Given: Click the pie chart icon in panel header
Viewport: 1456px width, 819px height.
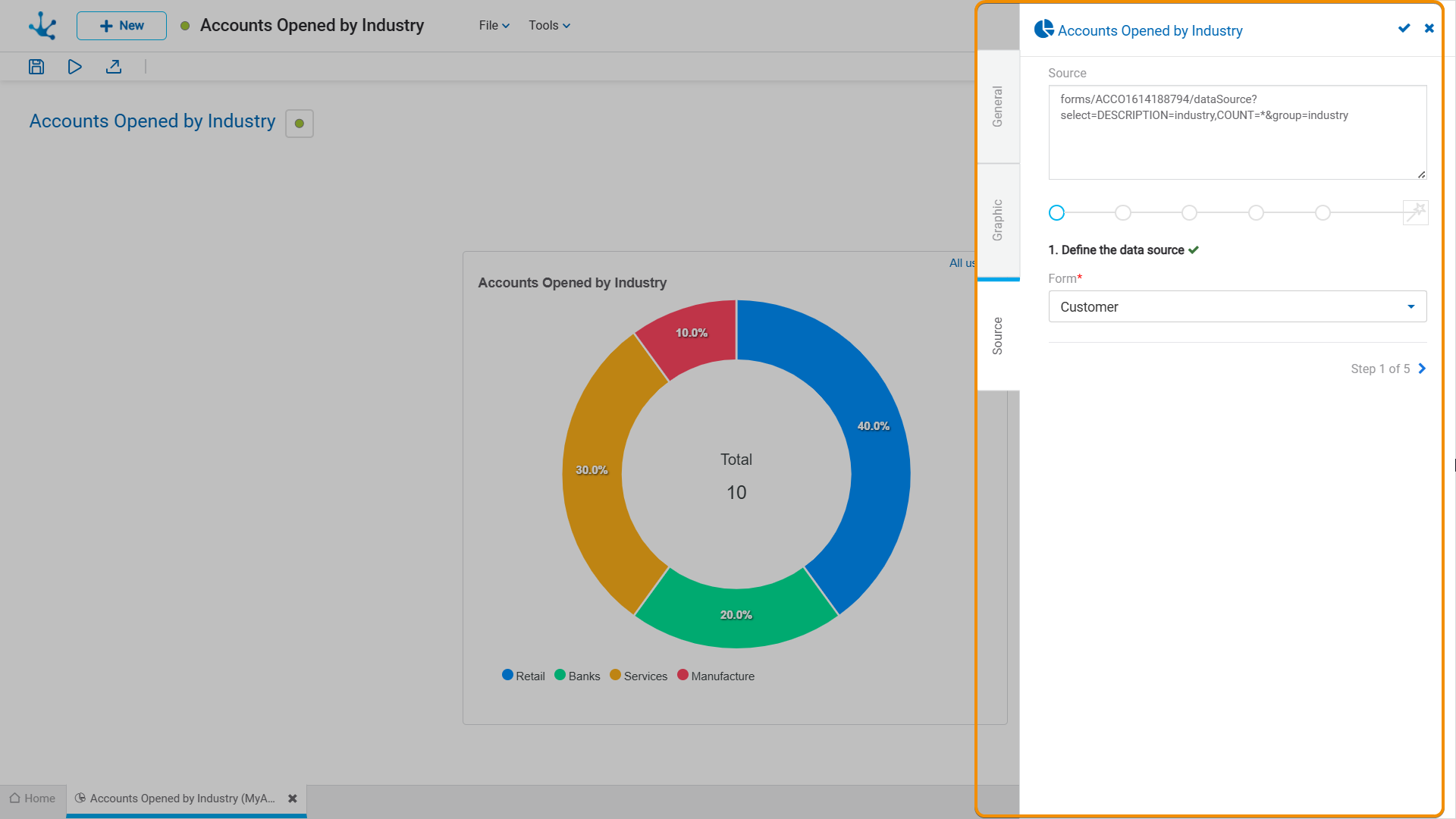Looking at the screenshot, I should [1043, 30].
